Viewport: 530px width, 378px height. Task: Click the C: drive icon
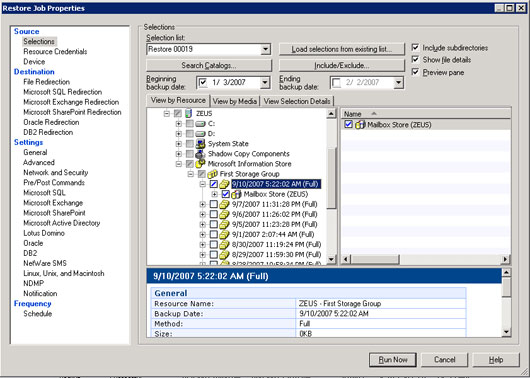pos(201,124)
